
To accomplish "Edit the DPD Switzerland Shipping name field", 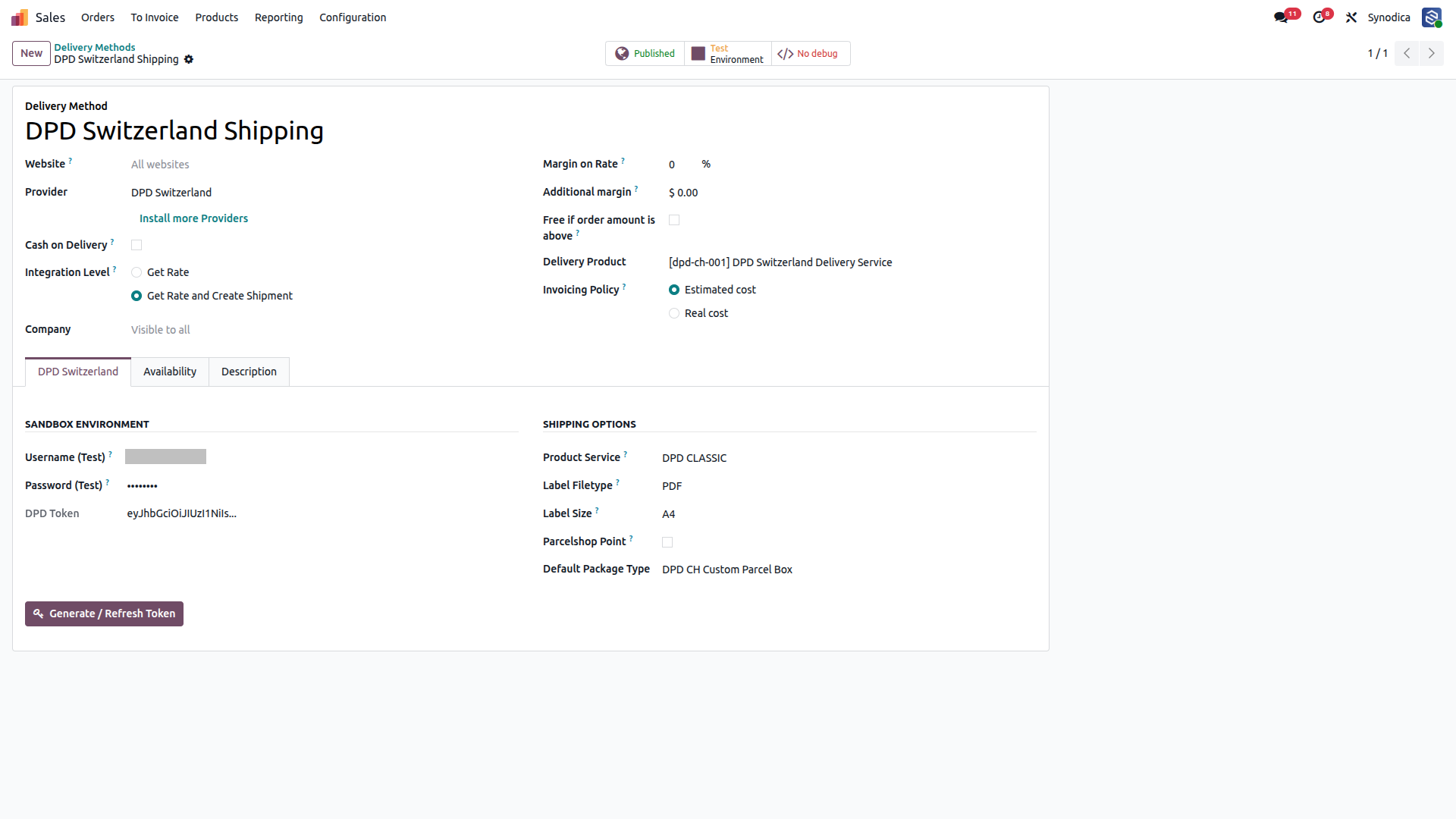I will tap(174, 131).
